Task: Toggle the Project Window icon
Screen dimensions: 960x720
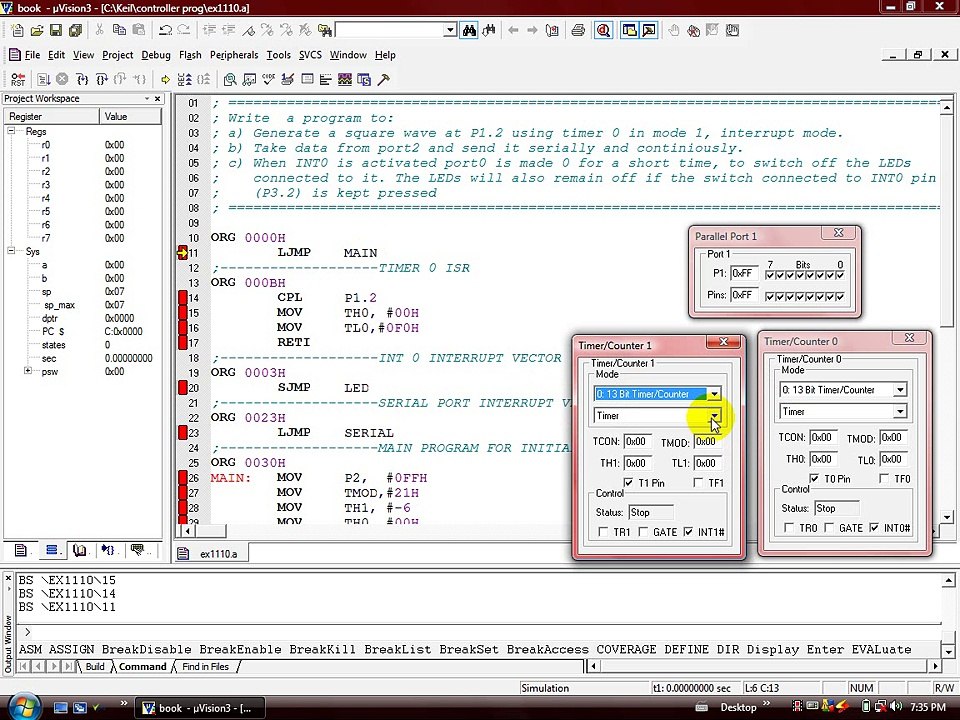Action: click(x=629, y=30)
